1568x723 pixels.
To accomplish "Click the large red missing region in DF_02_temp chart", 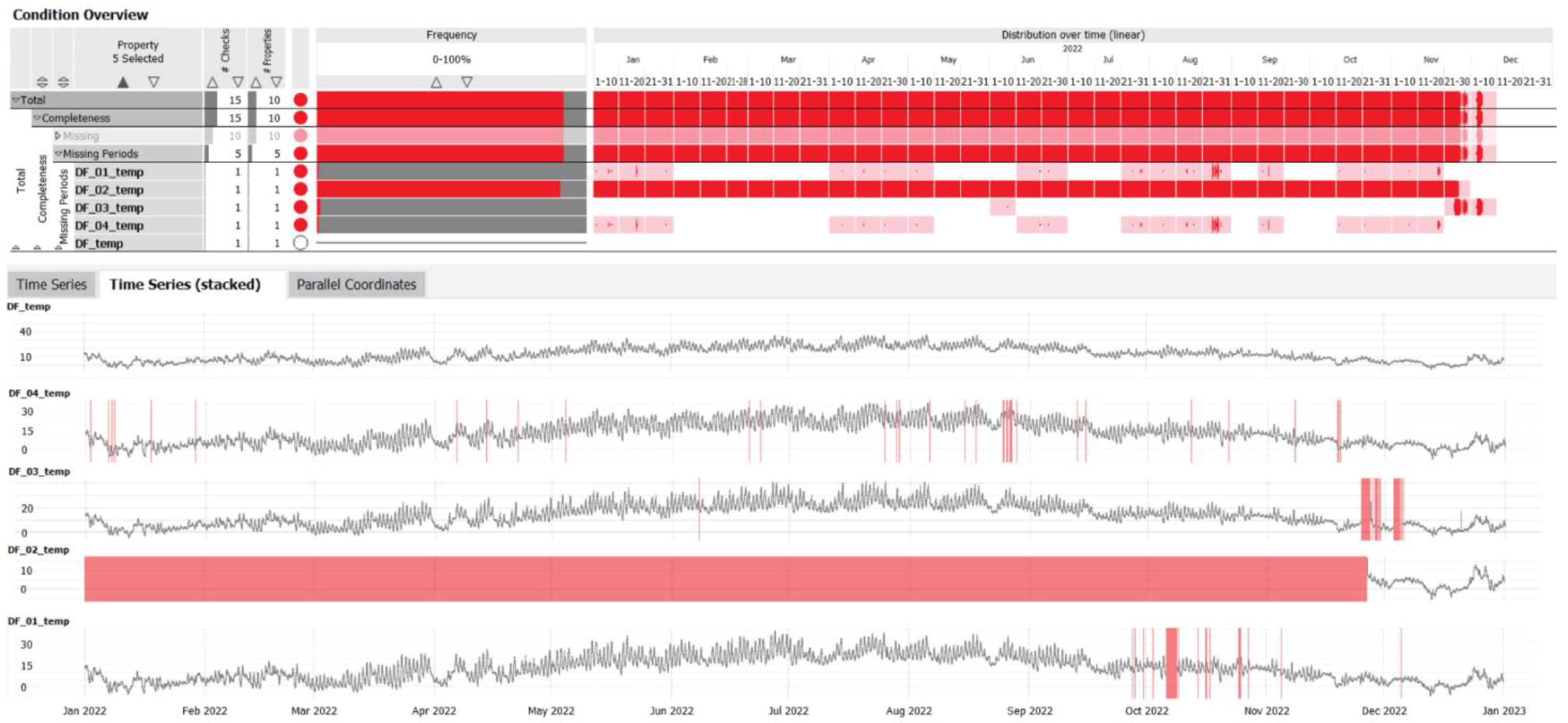I will pos(724,579).
